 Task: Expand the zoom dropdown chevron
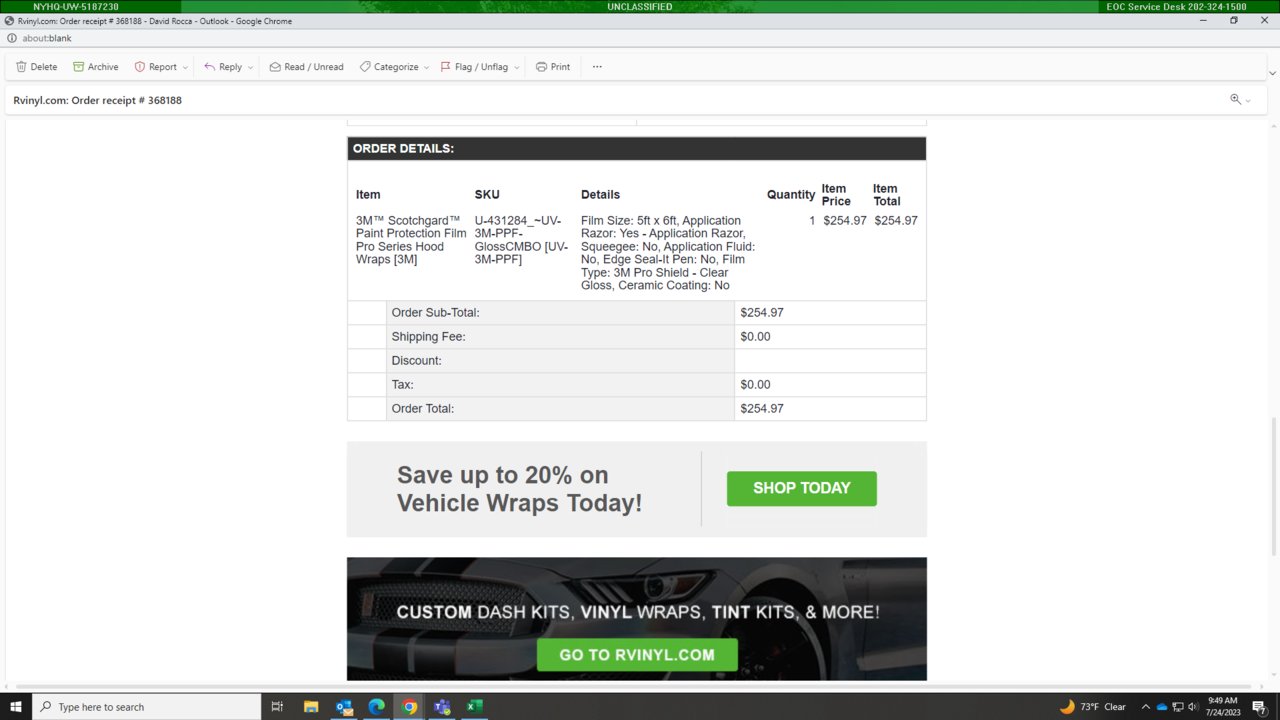coord(1248,100)
